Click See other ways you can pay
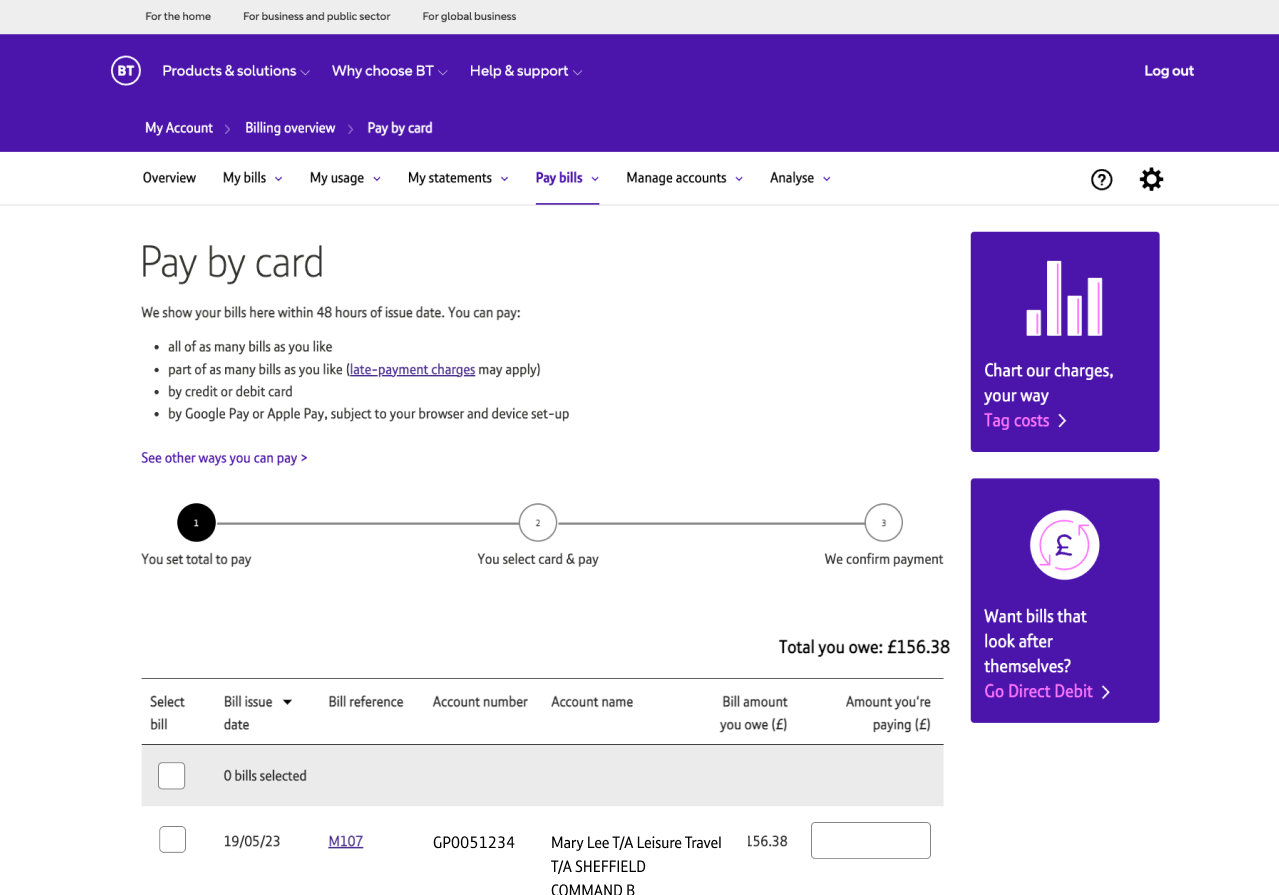 coord(224,458)
